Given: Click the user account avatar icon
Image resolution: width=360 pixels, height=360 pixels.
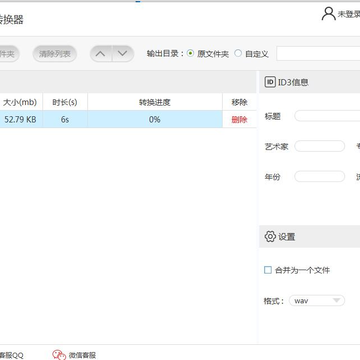Looking at the screenshot, I should [329, 14].
